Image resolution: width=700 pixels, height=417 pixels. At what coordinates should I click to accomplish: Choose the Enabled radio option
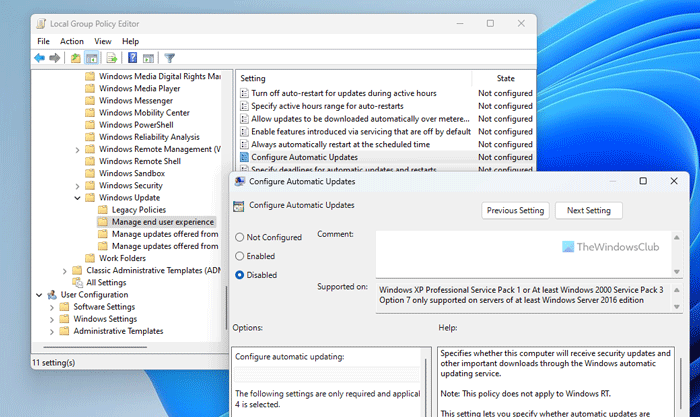239,255
